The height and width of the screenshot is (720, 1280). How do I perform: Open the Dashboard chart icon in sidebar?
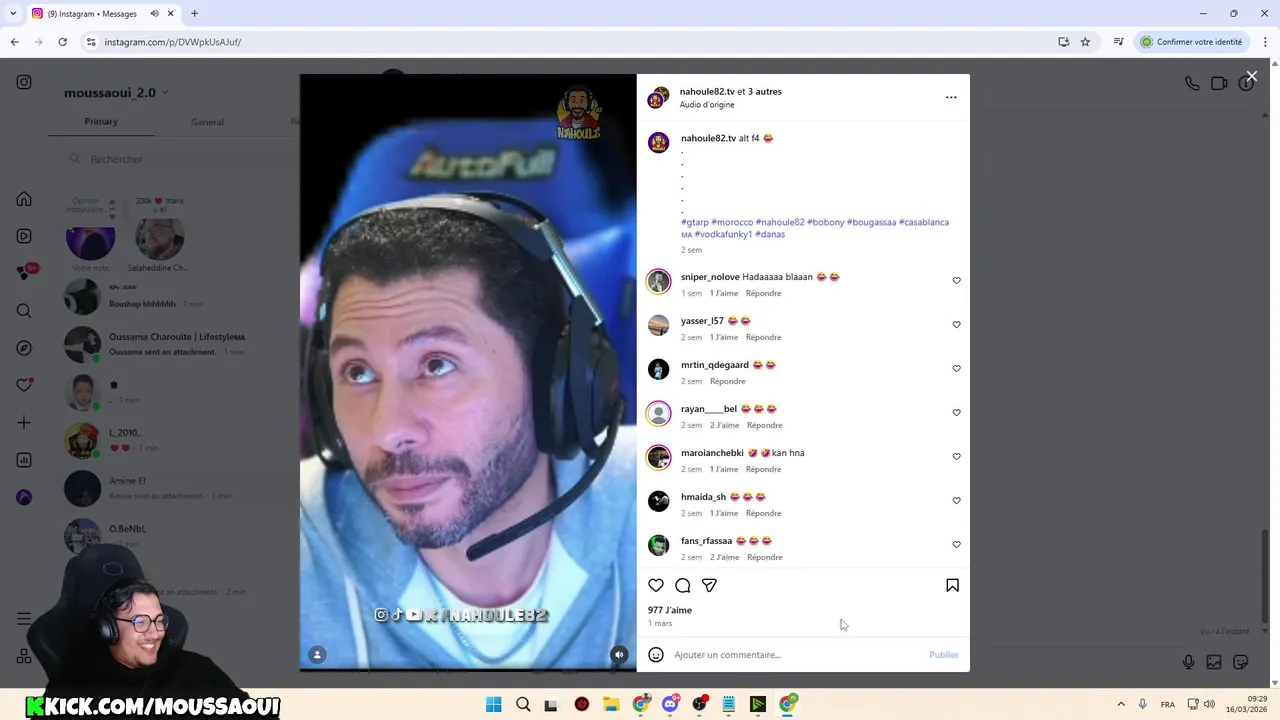(24, 460)
